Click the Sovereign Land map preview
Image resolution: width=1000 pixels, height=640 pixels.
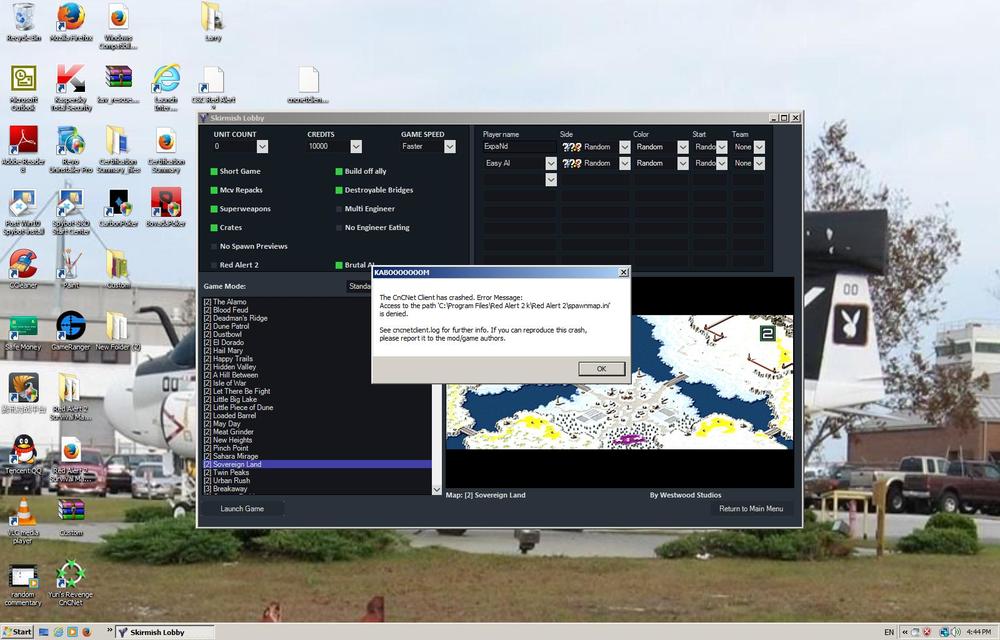tap(619, 382)
